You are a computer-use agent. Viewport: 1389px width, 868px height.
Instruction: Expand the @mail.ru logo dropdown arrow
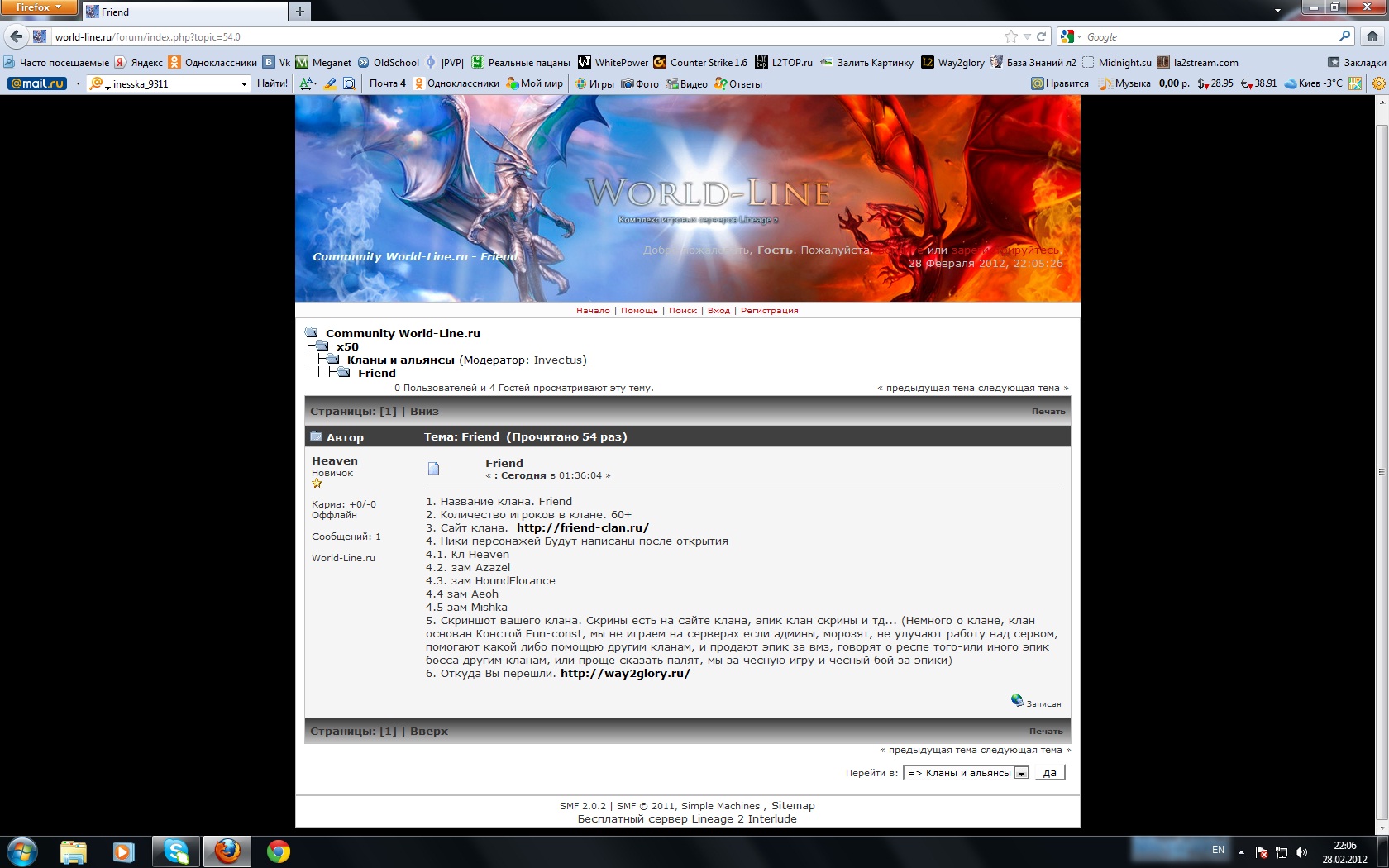coord(78,83)
